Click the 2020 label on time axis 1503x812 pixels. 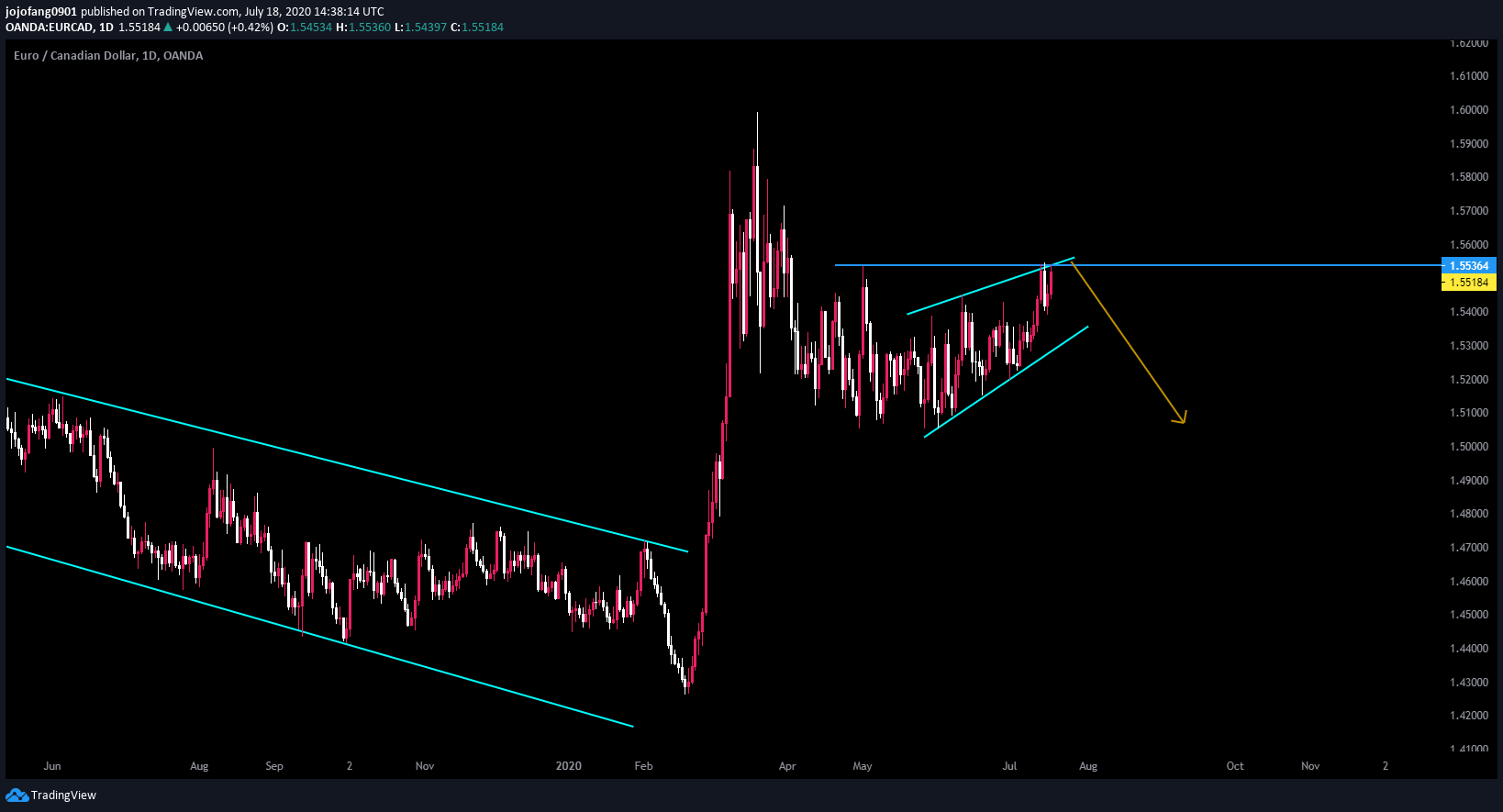[569, 765]
